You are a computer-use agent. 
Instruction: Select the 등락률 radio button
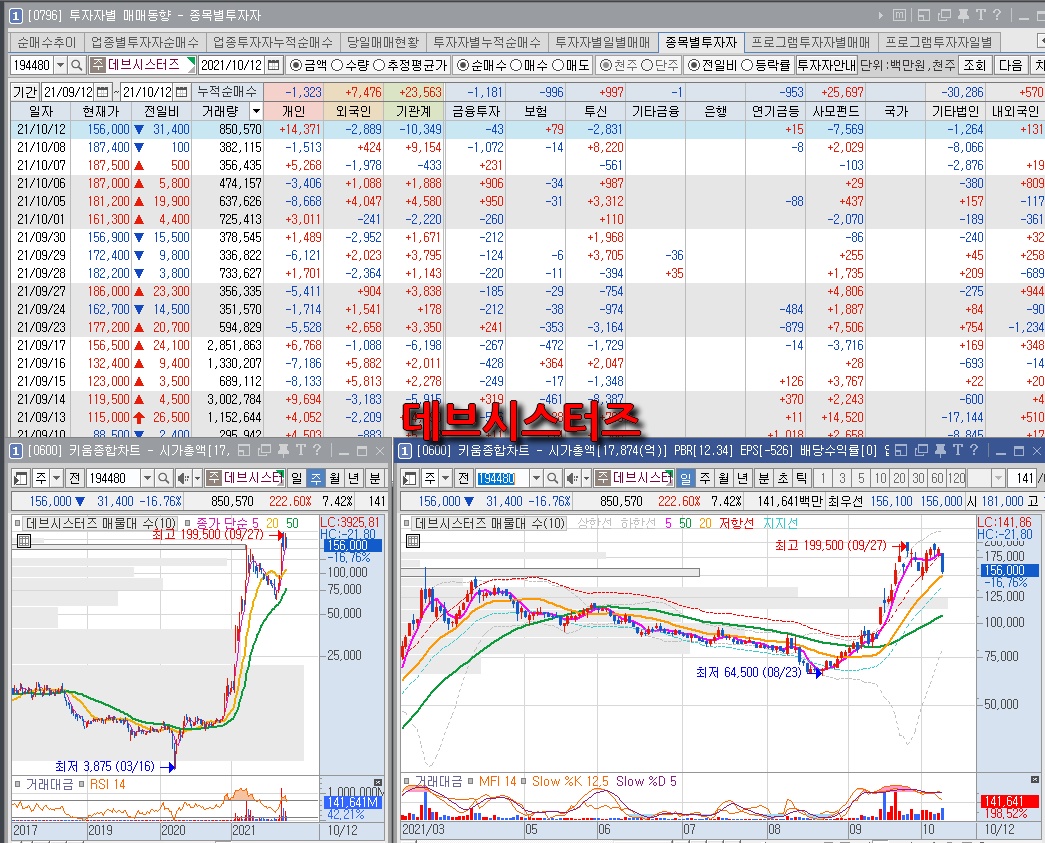tap(746, 65)
